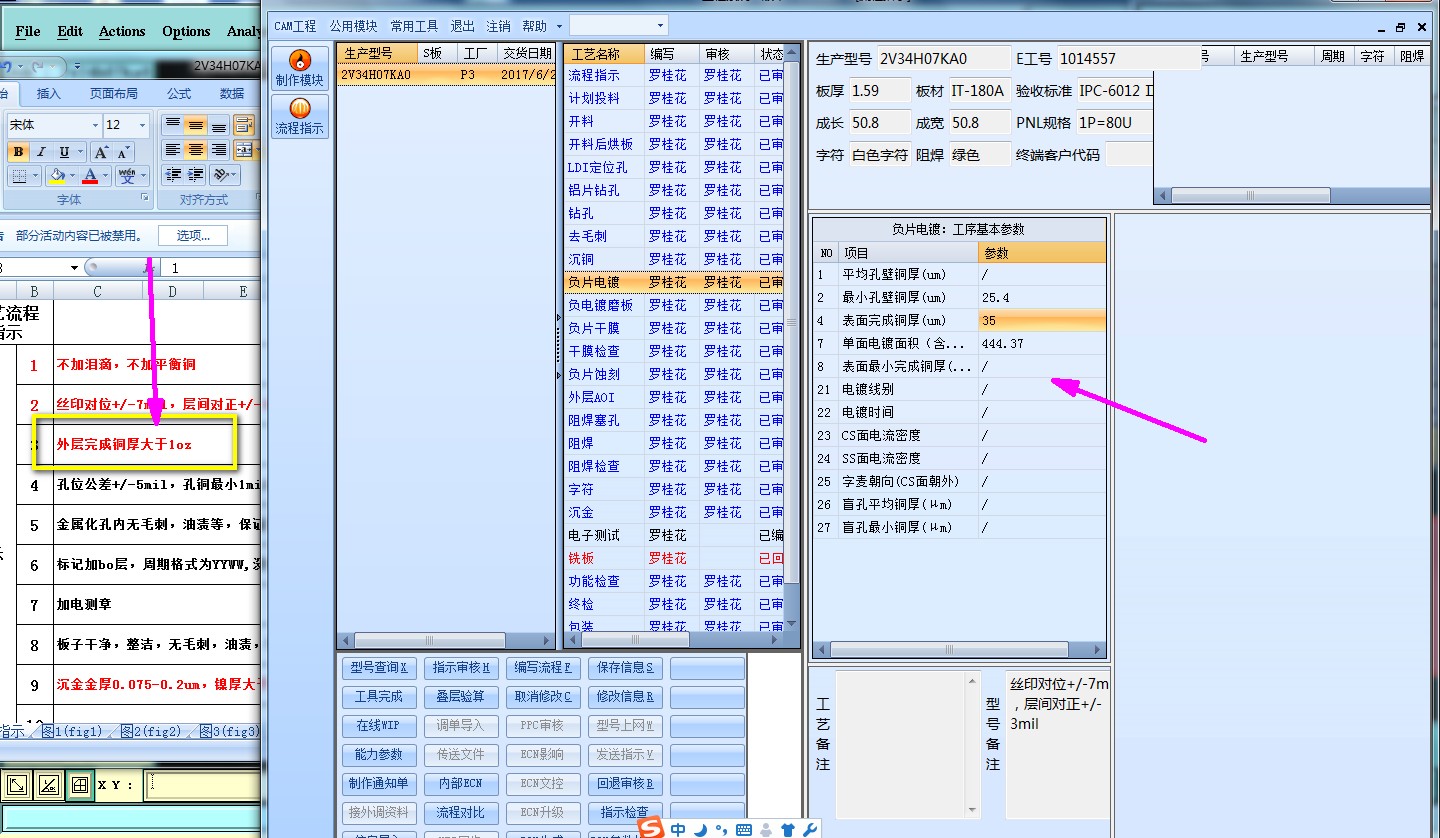Open the 制作模块 module icon
The height and width of the screenshot is (838, 1440).
click(299, 68)
